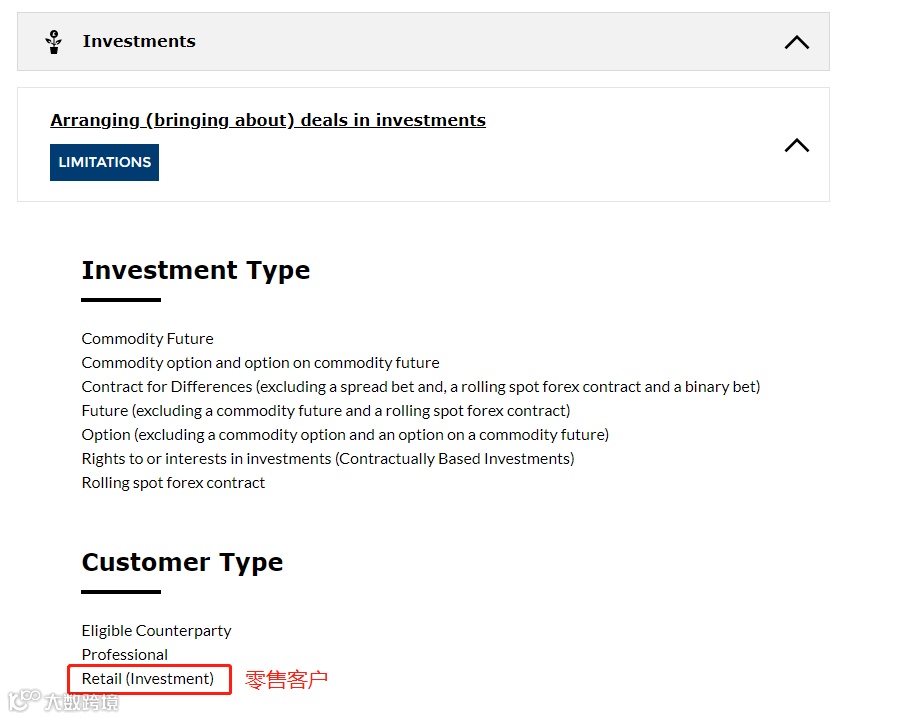The width and height of the screenshot is (905, 719).
Task: Select the Eligible Counterparty entry
Action: 156,631
